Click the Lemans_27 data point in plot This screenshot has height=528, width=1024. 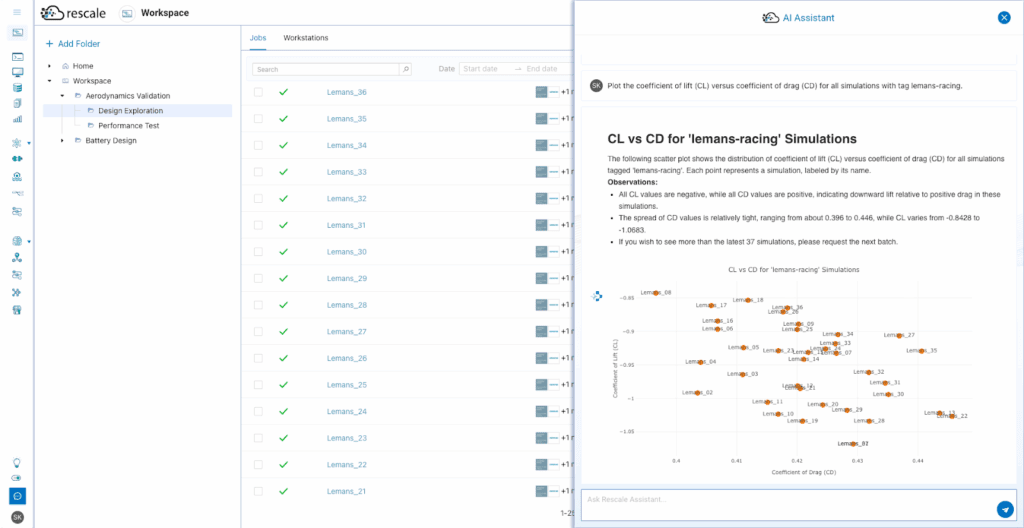(899, 335)
